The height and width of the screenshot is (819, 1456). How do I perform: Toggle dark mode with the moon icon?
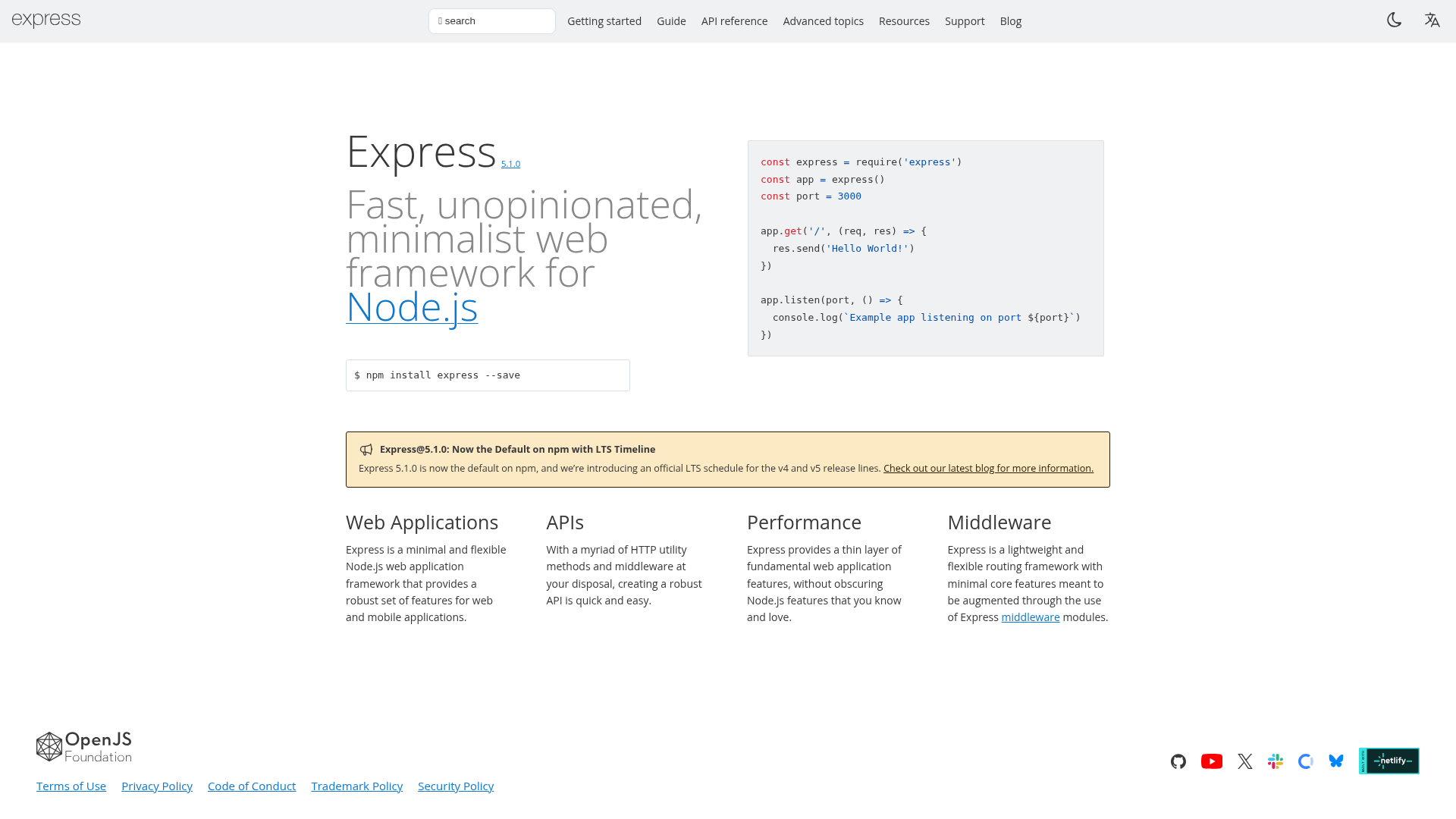click(x=1395, y=20)
